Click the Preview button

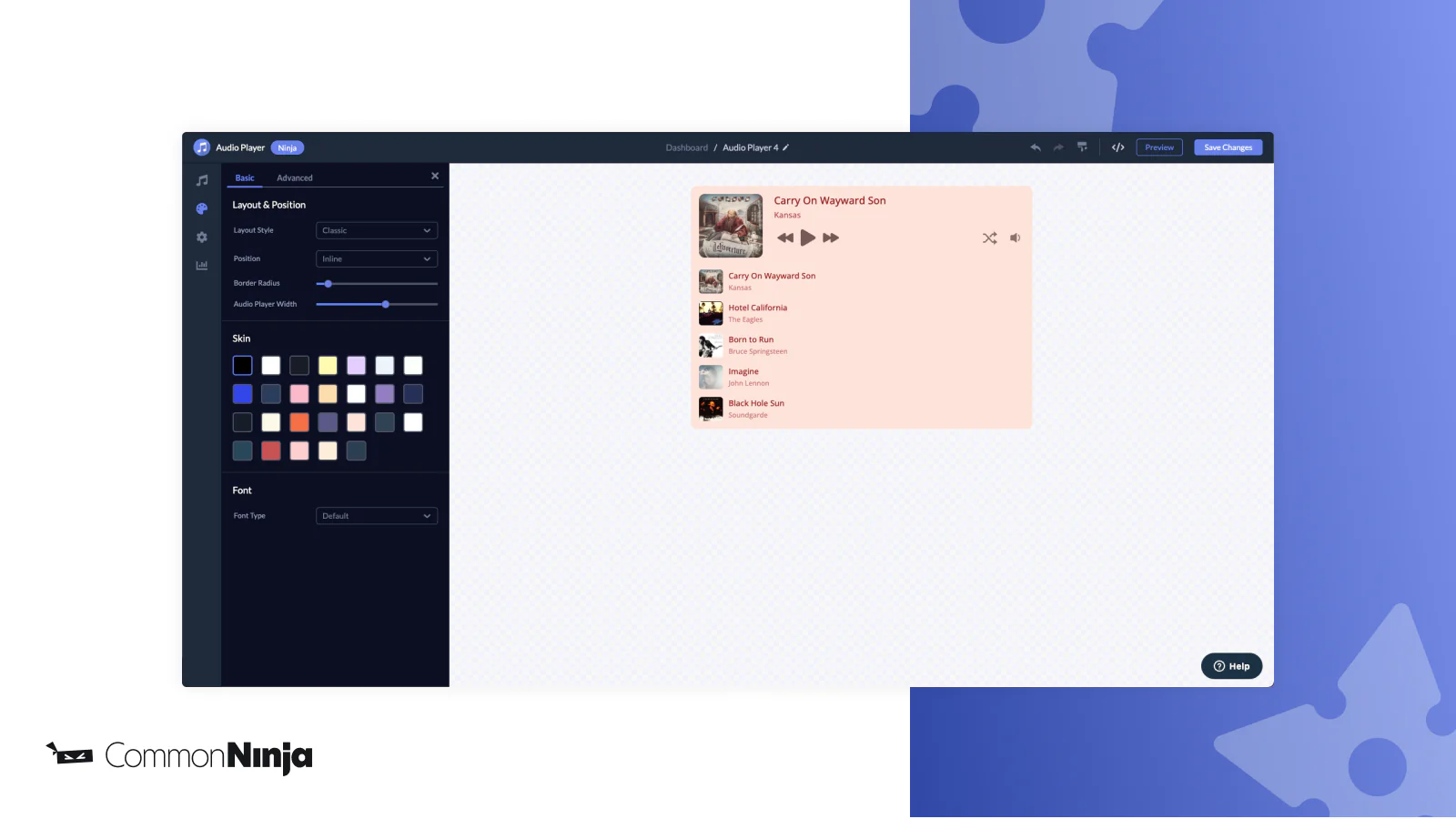(1159, 147)
